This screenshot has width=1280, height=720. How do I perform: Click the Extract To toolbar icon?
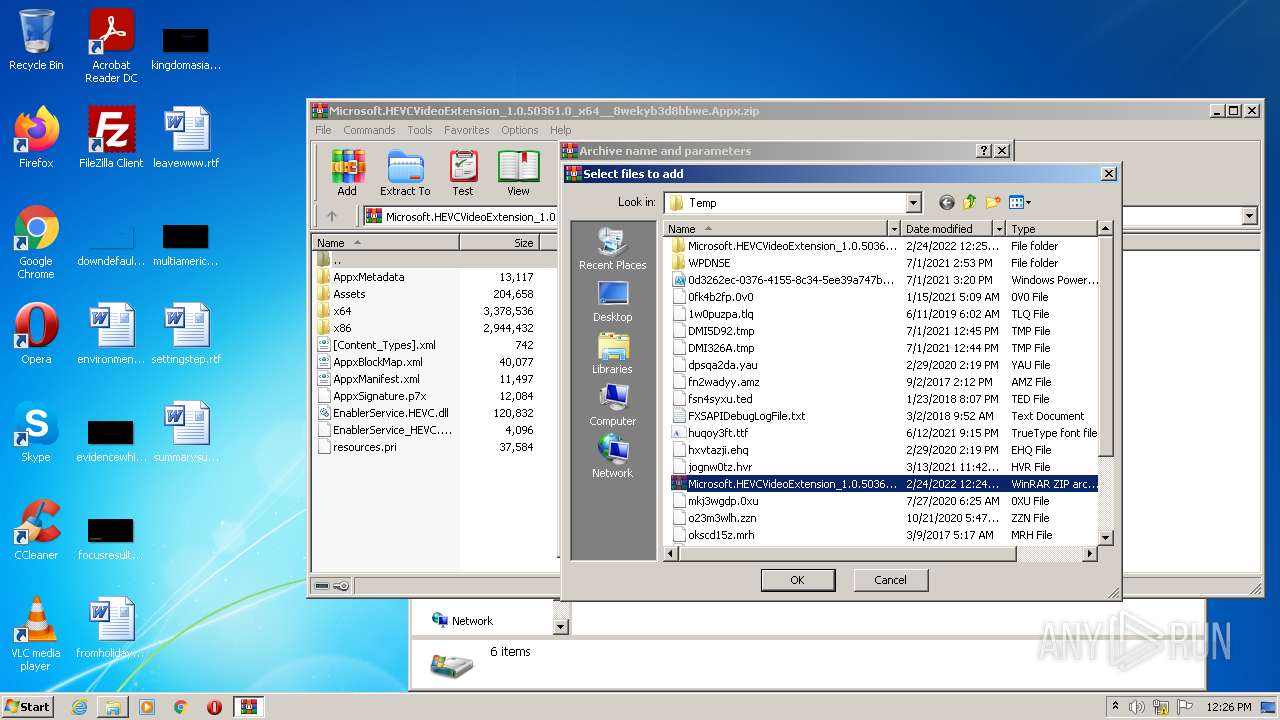pyautogui.click(x=405, y=173)
